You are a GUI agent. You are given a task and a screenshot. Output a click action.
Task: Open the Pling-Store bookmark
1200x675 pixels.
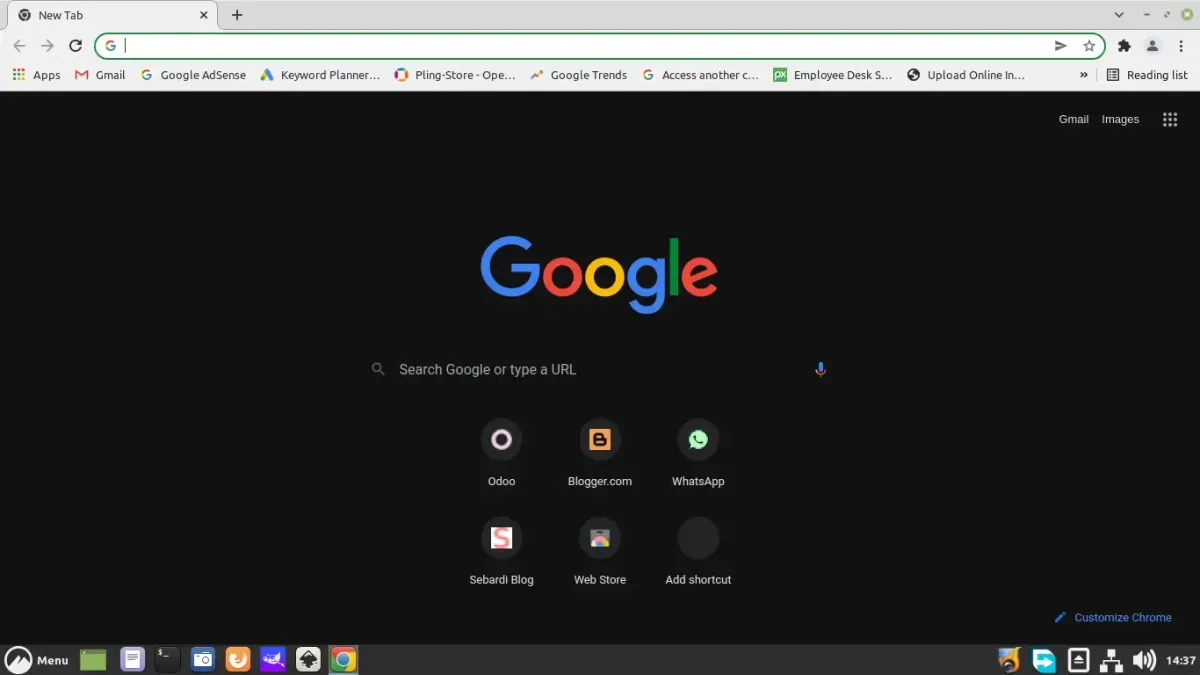pos(455,75)
